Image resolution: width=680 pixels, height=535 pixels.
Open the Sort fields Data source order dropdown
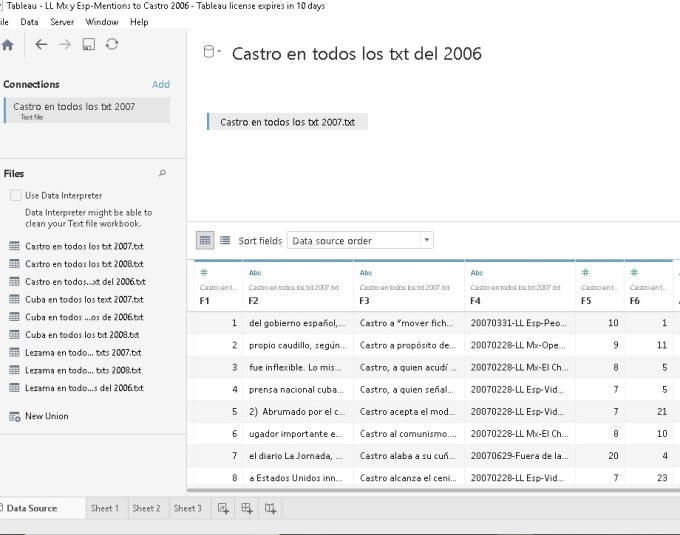[x=360, y=240]
